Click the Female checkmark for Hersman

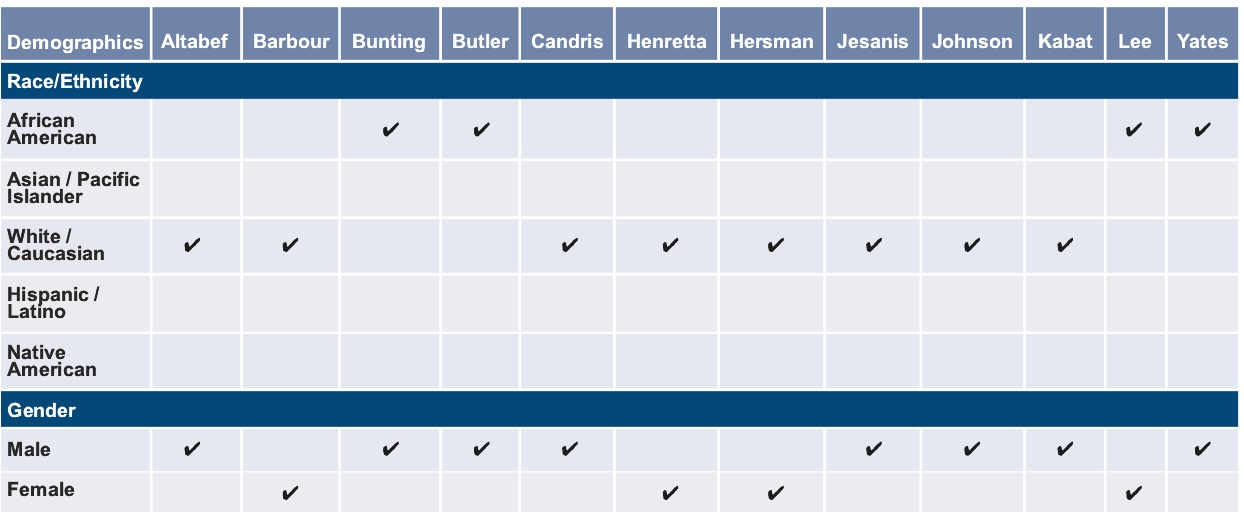tap(774, 492)
